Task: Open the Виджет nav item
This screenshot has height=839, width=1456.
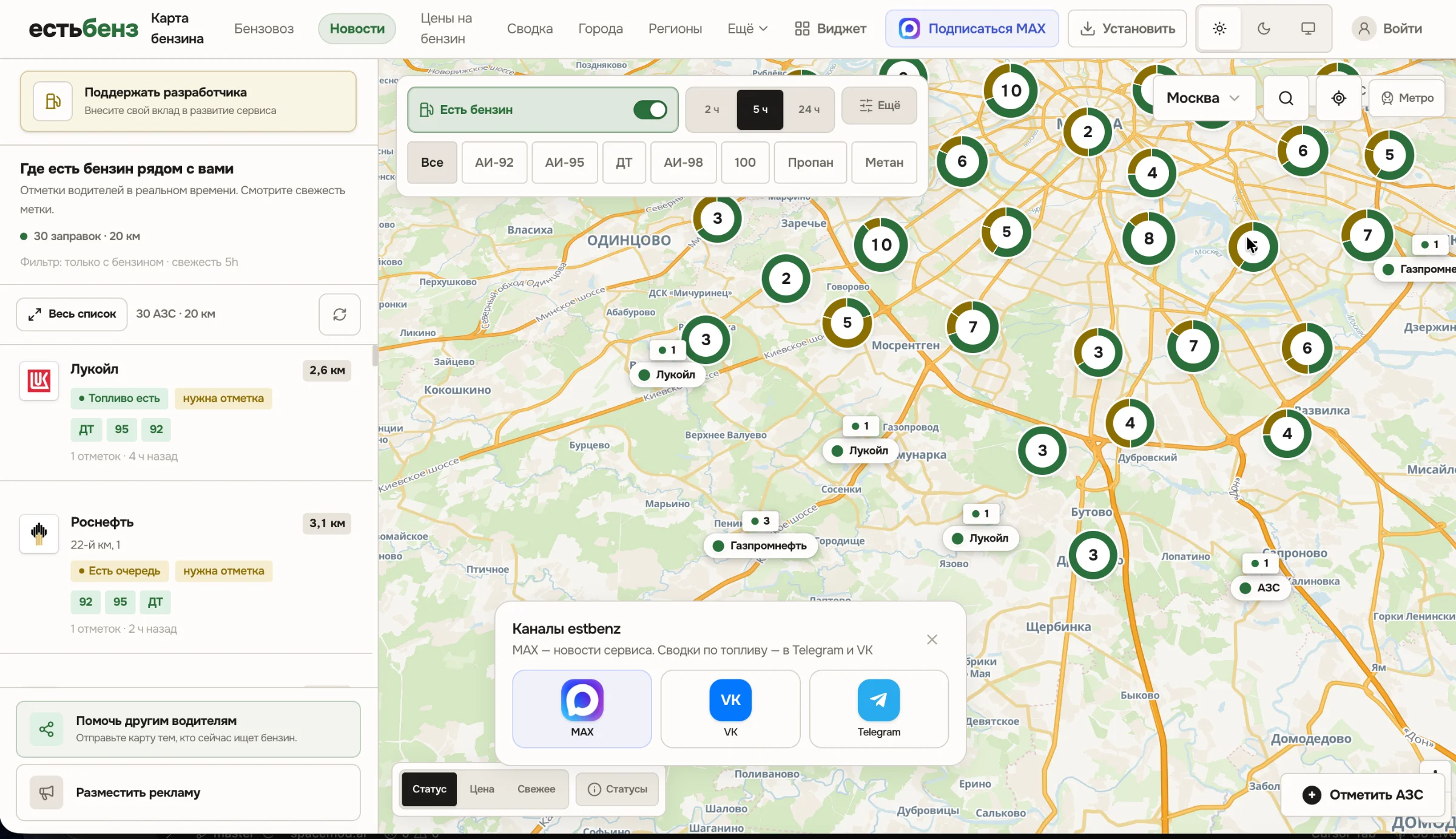Action: tap(831, 29)
